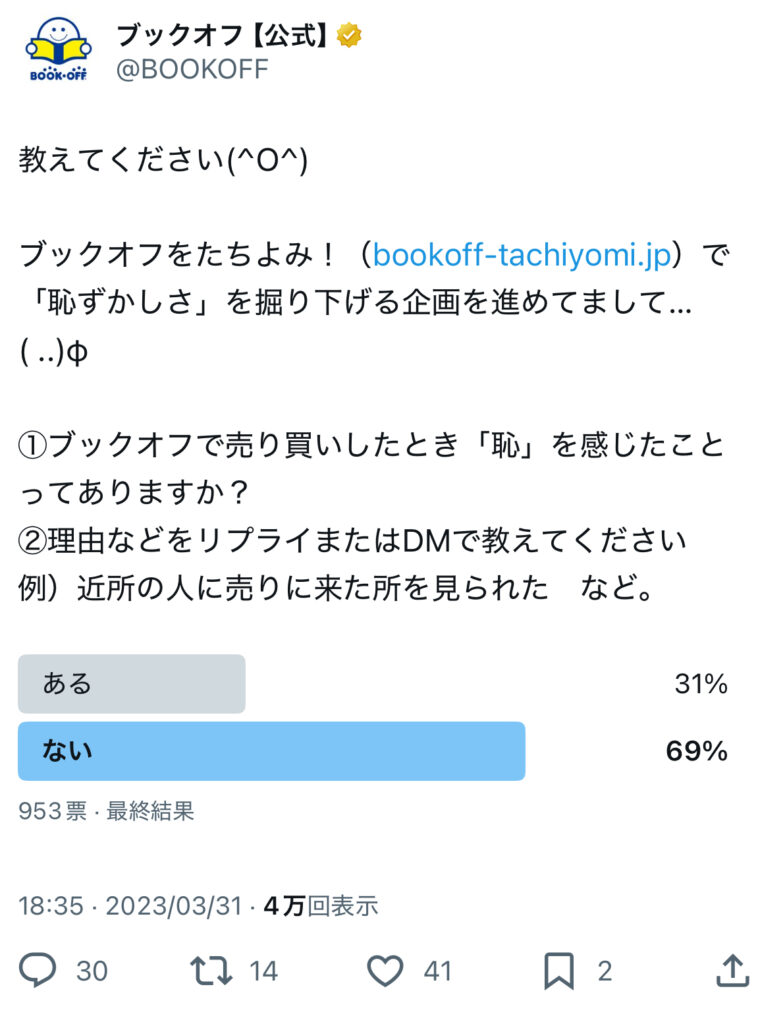This screenshot has width=758, height=1024.
Task: Tap the retweet arrows icon
Action: [x=211, y=970]
